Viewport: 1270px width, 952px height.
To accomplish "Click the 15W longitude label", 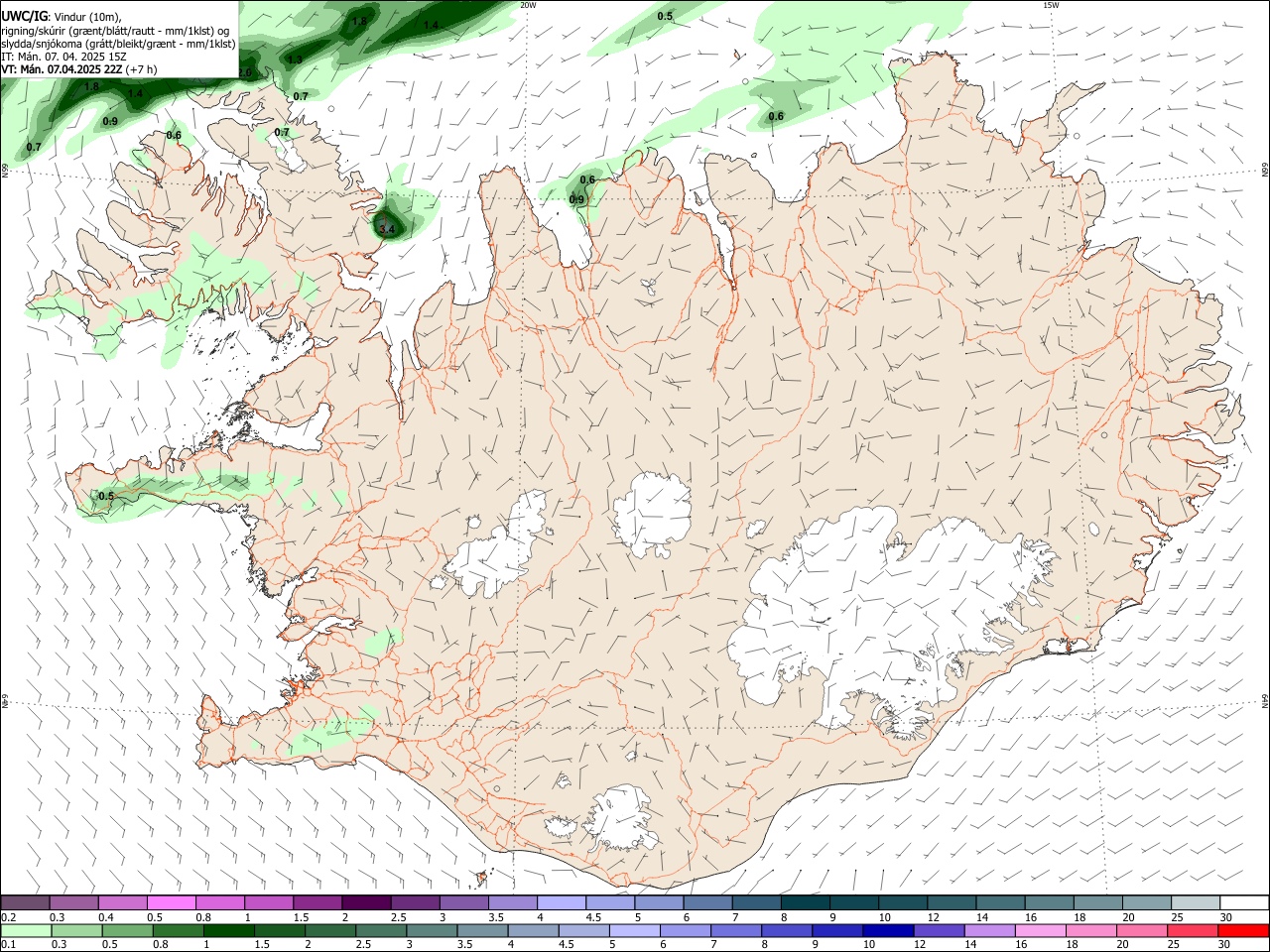I will click(1052, 5).
